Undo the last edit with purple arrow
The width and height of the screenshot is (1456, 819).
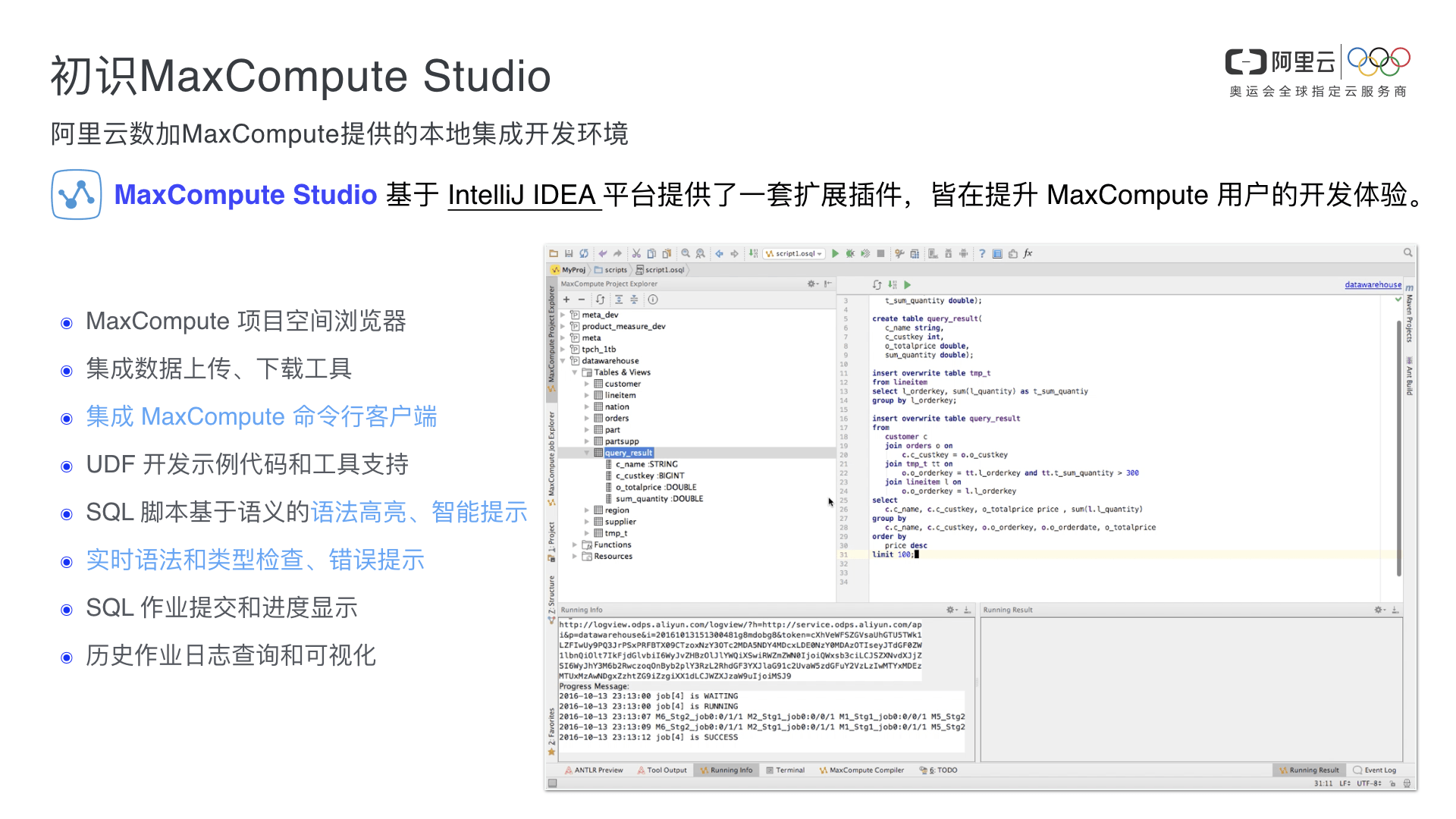(x=603, y=254)
